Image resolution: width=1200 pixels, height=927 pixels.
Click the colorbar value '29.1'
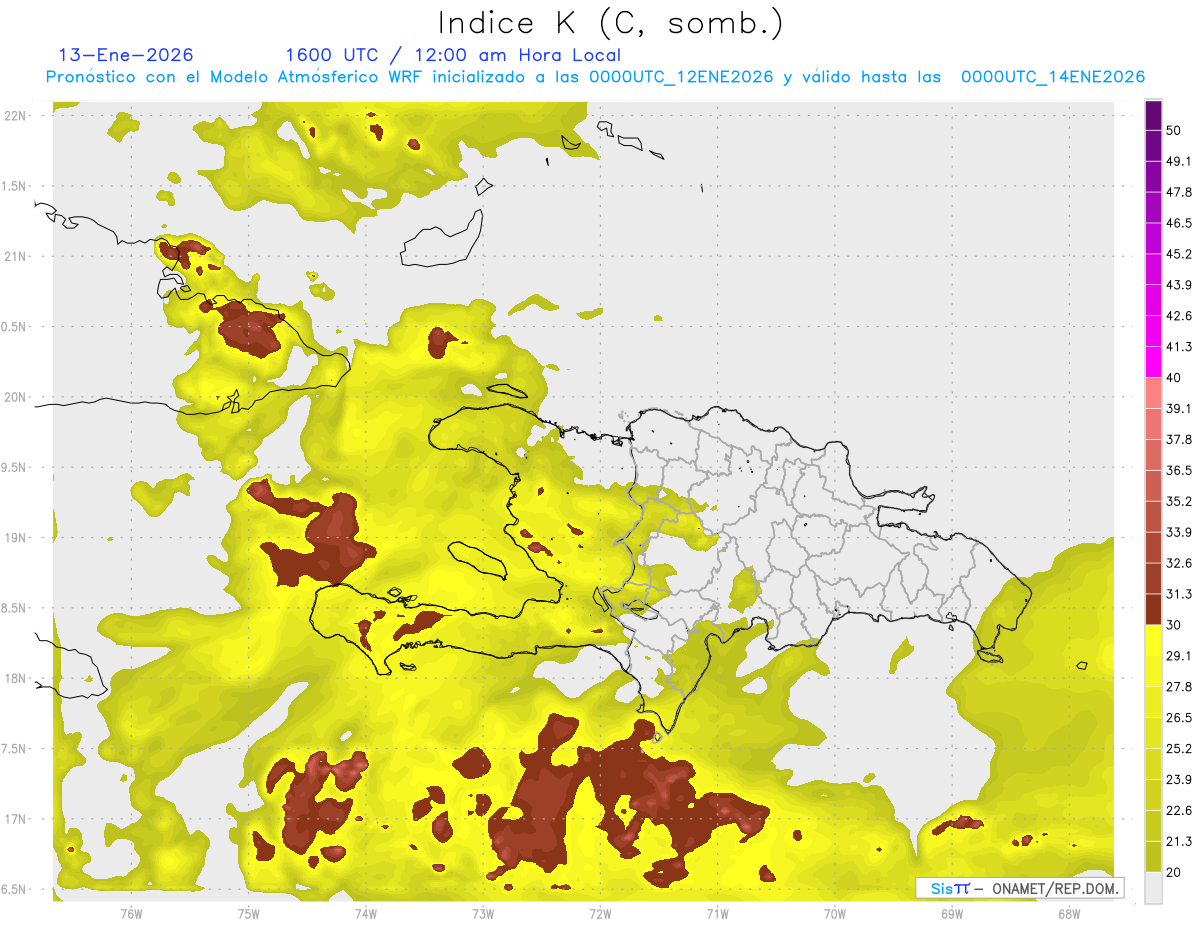pos(1179,656)
